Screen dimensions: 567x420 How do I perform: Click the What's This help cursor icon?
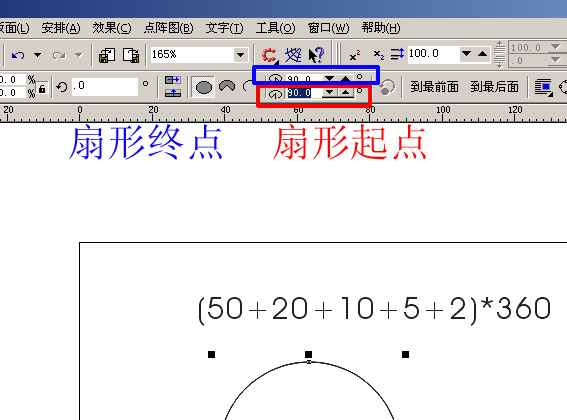pyautogui.click(x=316, y=55)
